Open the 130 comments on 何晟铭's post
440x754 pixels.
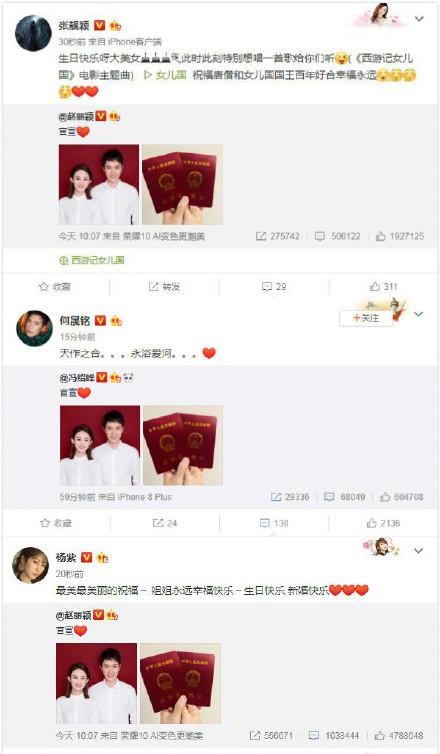274,523
